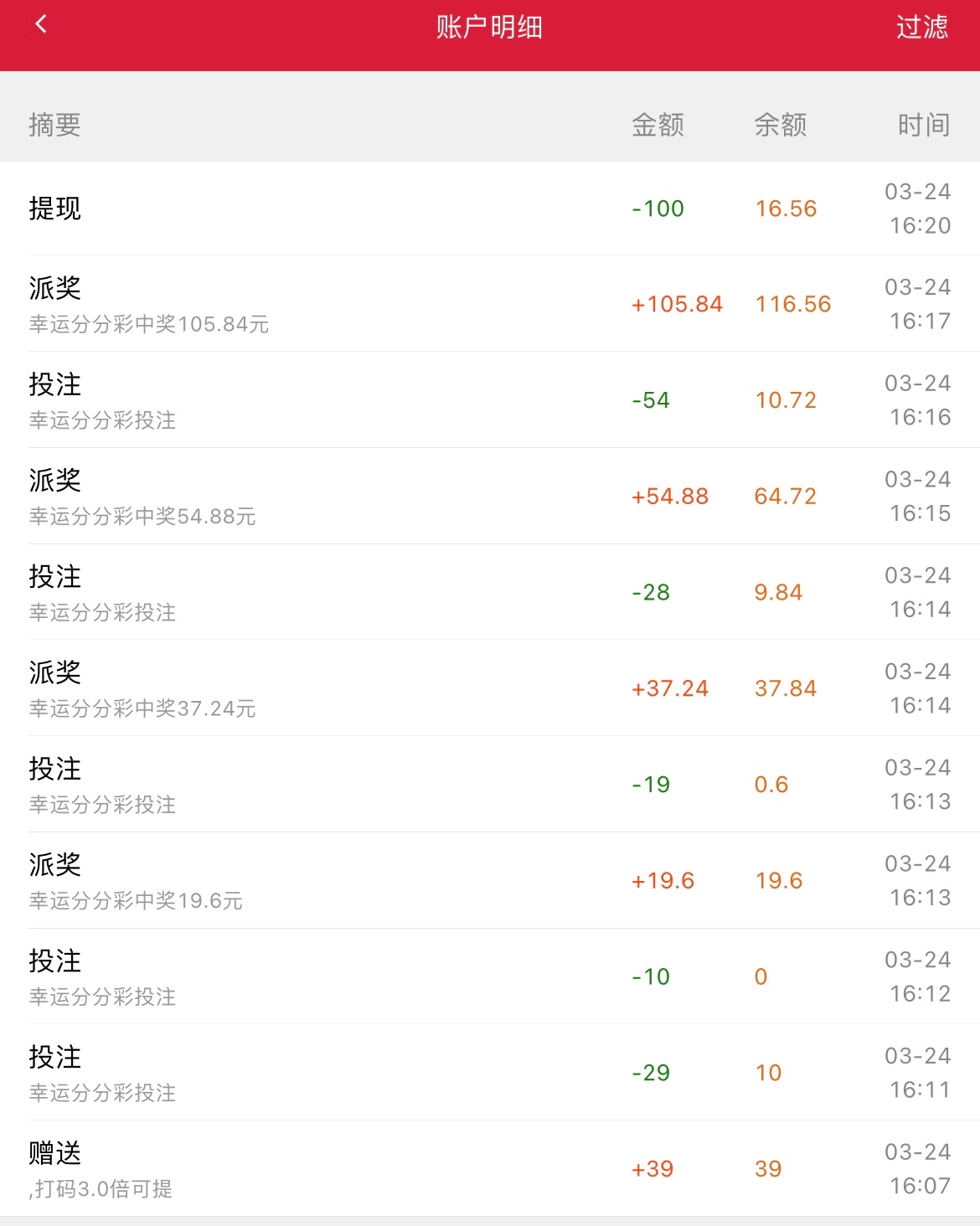Tap the 派奖 +37.24 record

490,688
